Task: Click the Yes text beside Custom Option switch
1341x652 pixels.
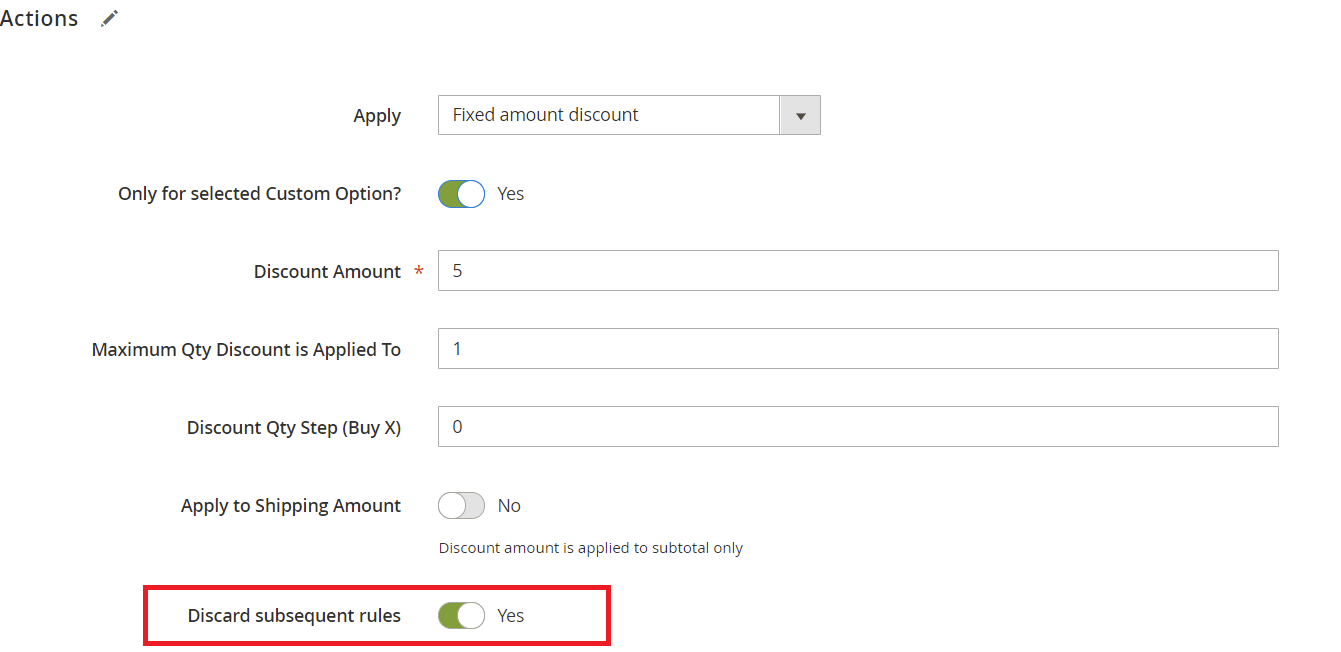Action: 510,194
